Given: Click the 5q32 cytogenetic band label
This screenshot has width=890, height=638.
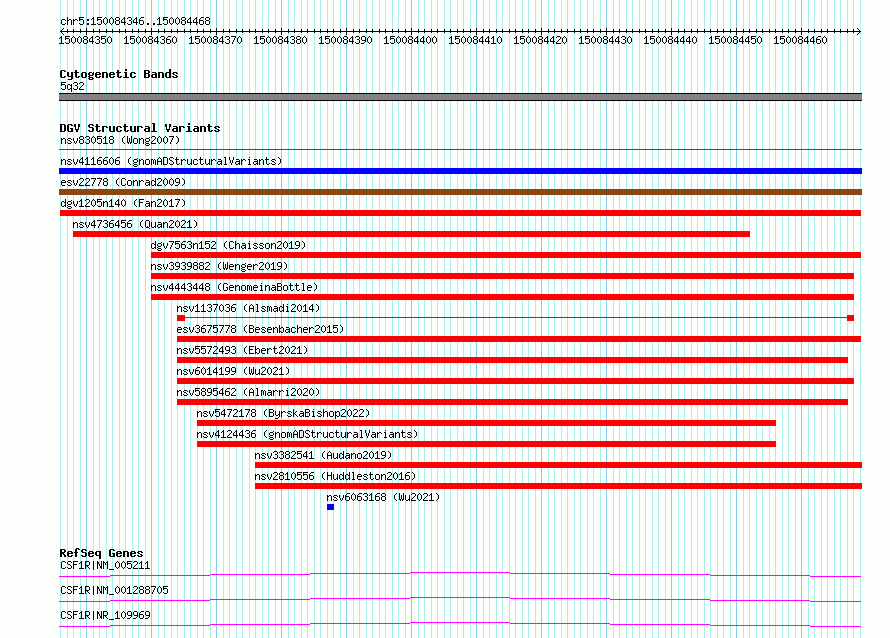Looking at the screenshot, I should (x=72, y=86).
